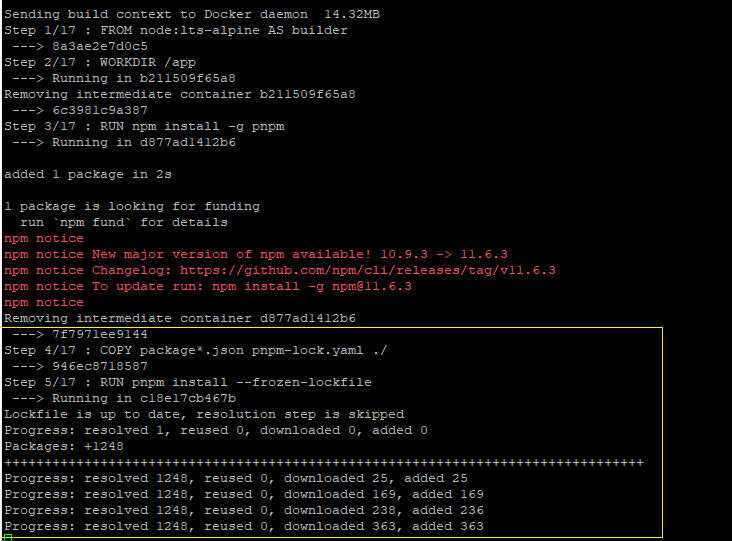The height and width of the screenshot is (541, 732).
Task: Click the progress line showing downloaded 169
Action: point(244,494)
